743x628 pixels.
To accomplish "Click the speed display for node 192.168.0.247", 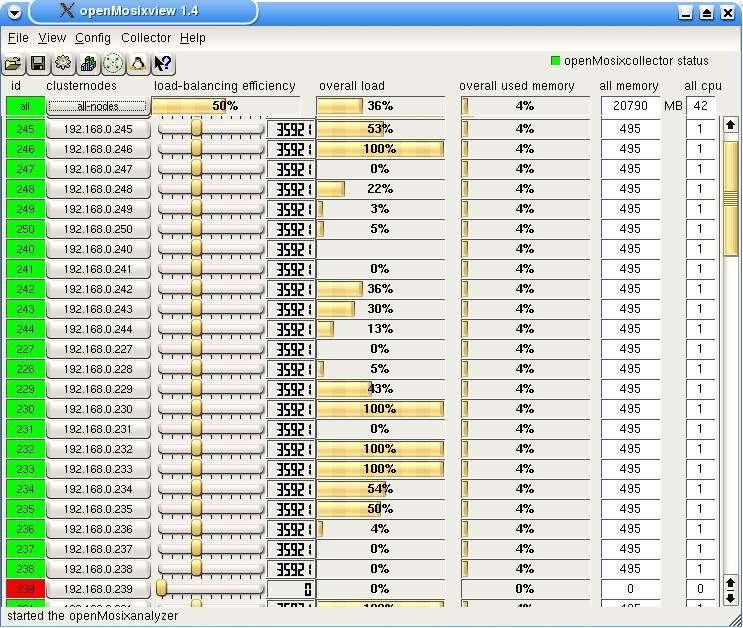I will coord(291,169).
